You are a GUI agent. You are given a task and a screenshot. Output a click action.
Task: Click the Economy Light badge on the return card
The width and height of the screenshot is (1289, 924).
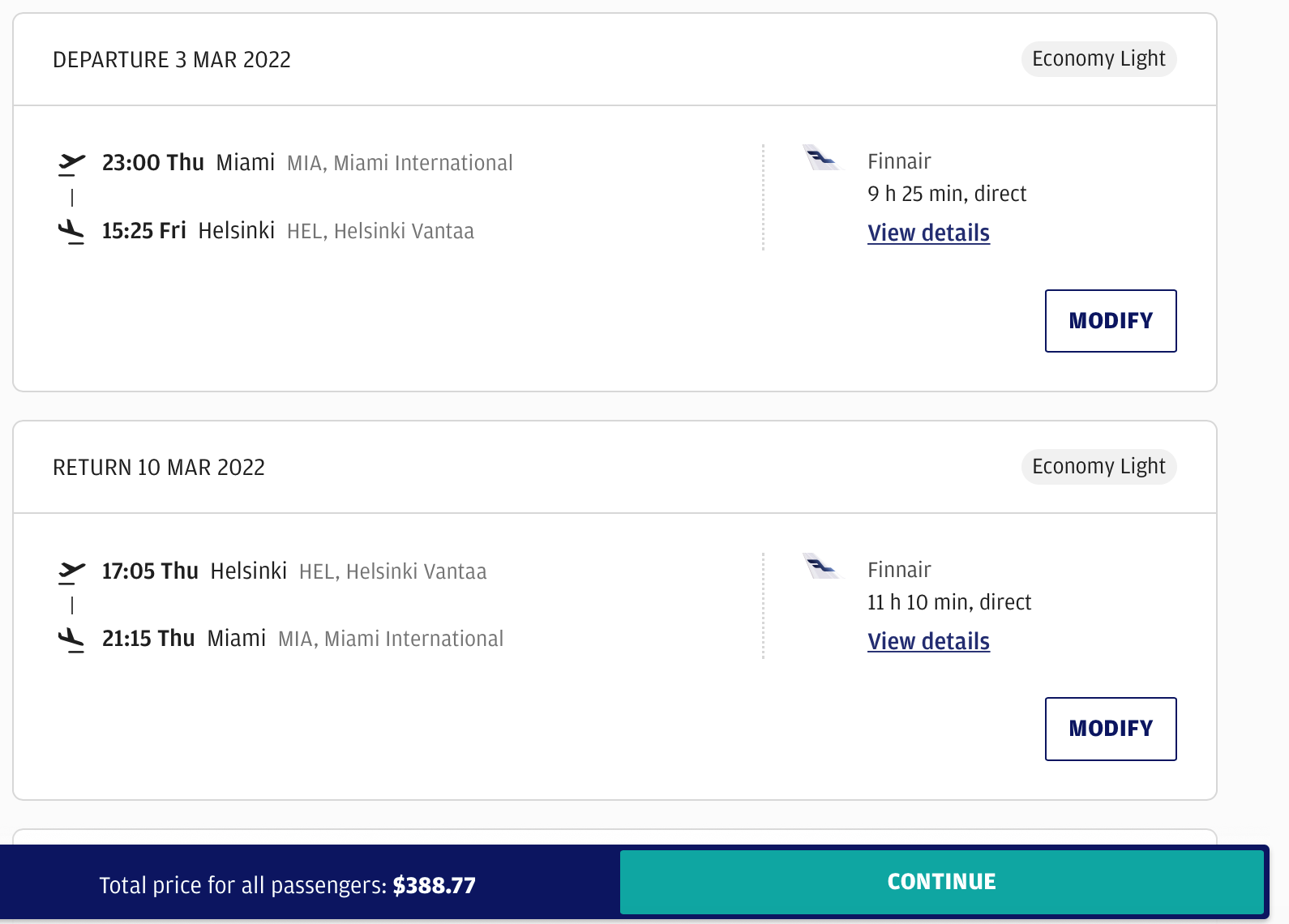tap(1098, 467)
